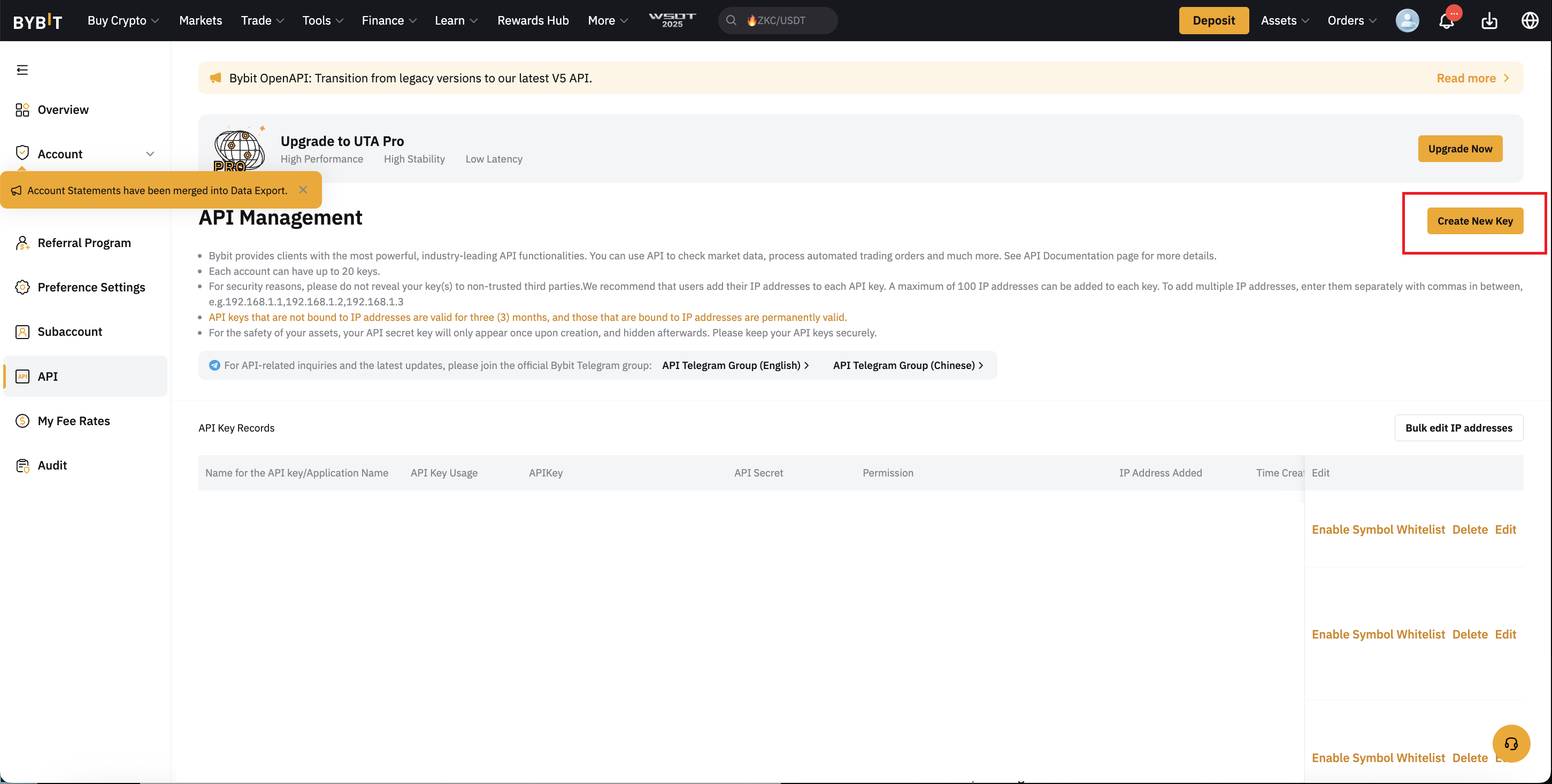Click the download app icon
The height and width of the screenshot is (784, 1552).
pyautogui.click(x=1489, y=20)
